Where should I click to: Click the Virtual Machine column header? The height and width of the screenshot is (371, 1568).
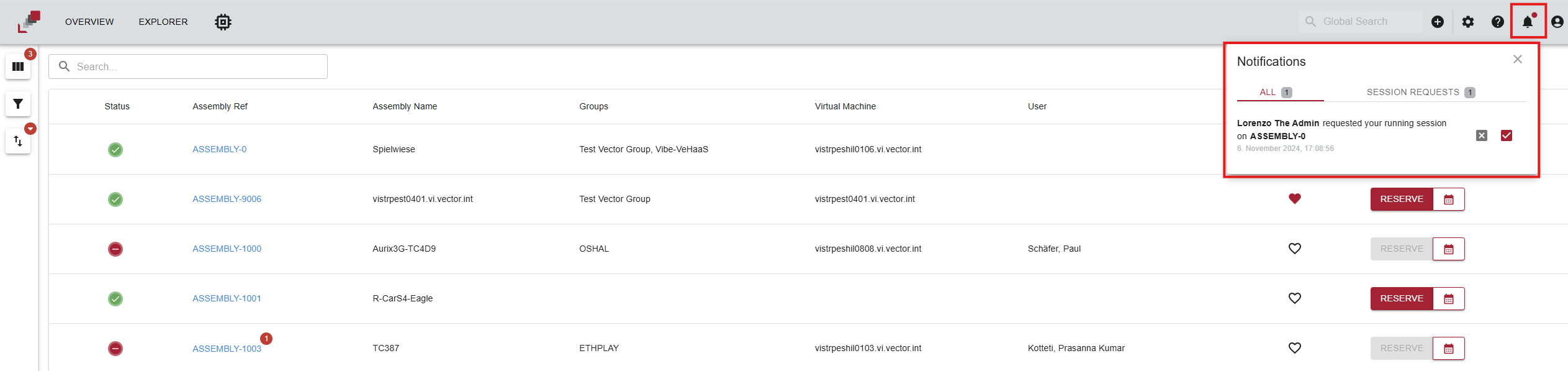pos(845,106)
